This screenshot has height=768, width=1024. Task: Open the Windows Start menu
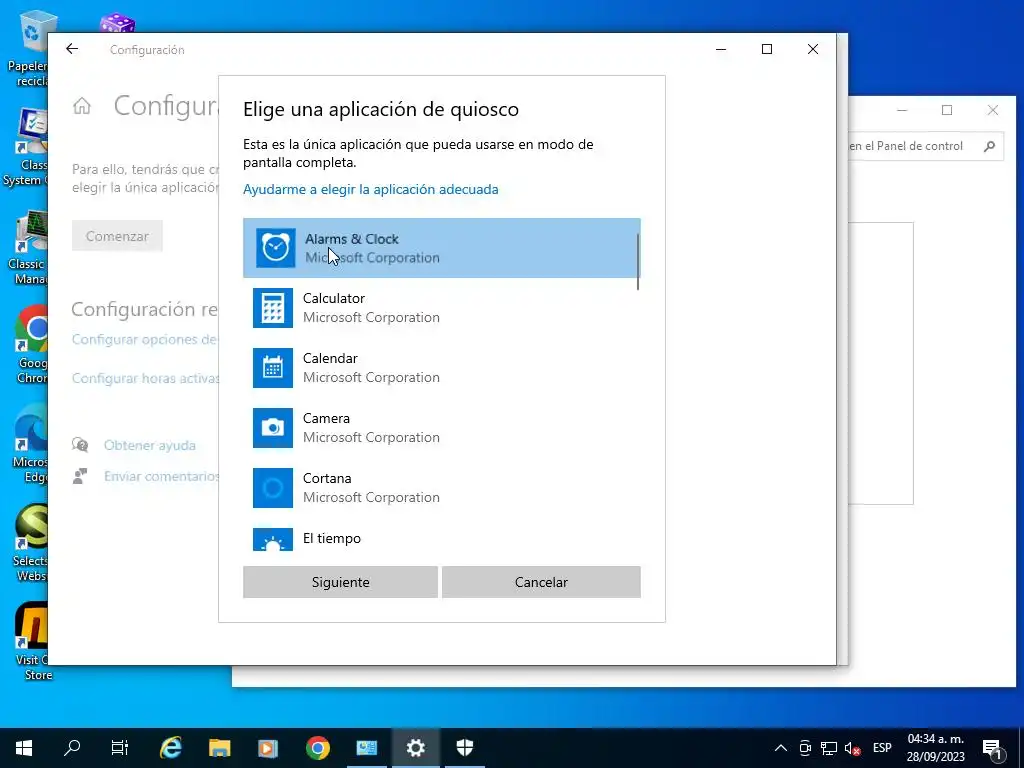[x=24, y=748]
